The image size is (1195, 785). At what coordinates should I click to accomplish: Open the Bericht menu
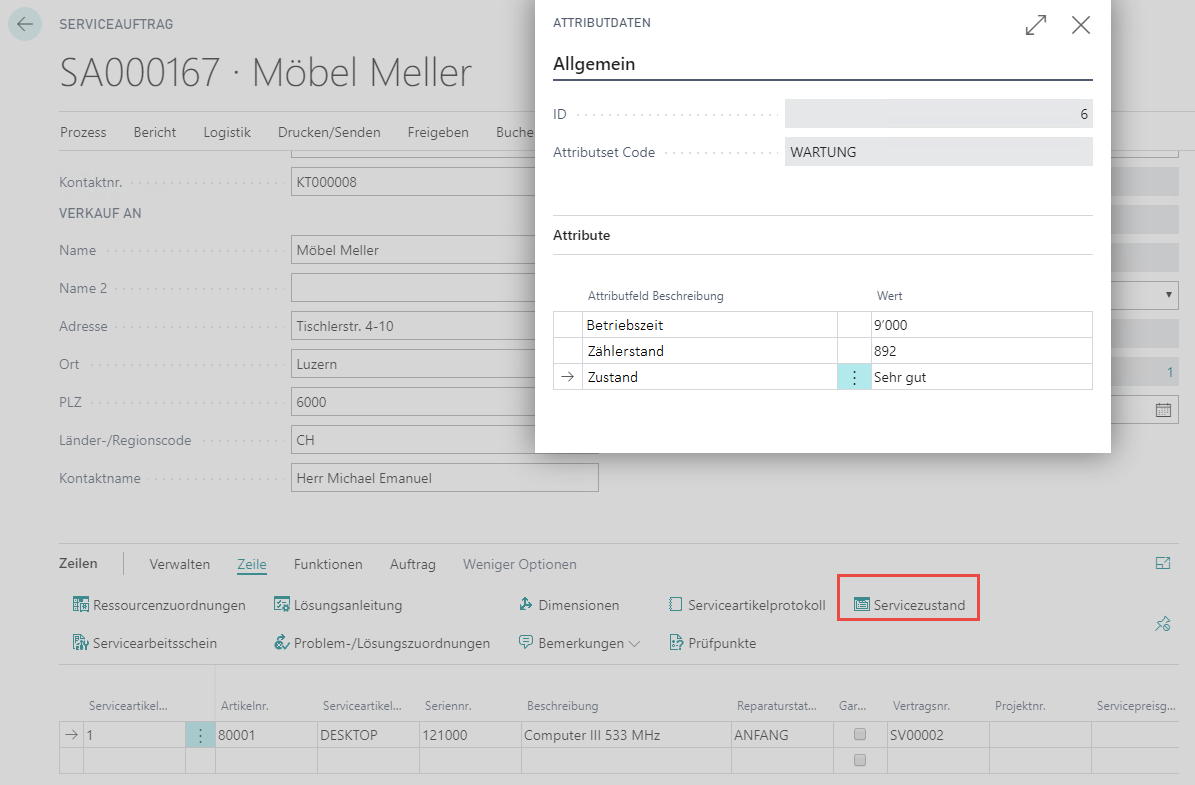click(x=155, y=133)
